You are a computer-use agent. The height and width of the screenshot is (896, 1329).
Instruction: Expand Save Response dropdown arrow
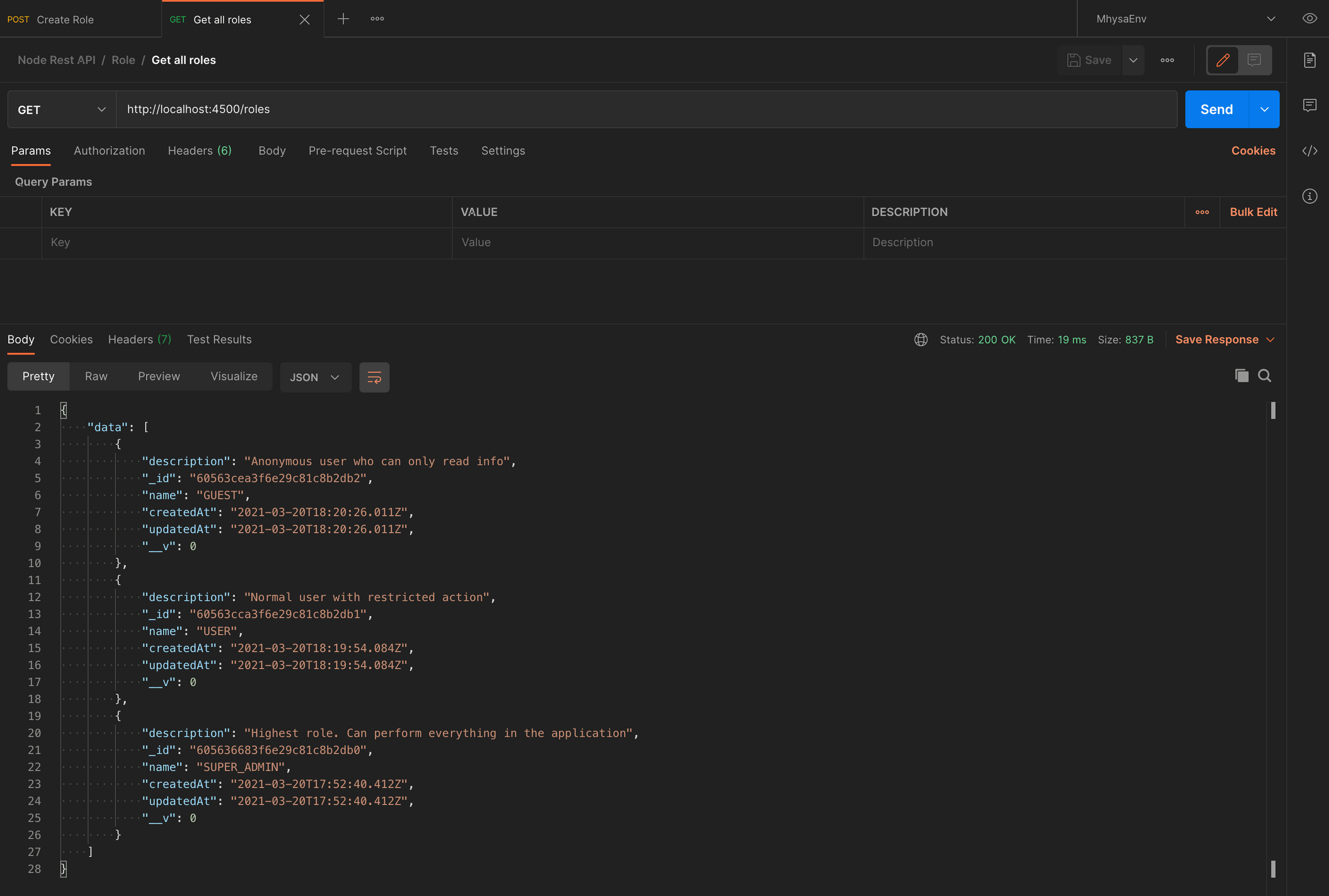[x=1270, y=339]
